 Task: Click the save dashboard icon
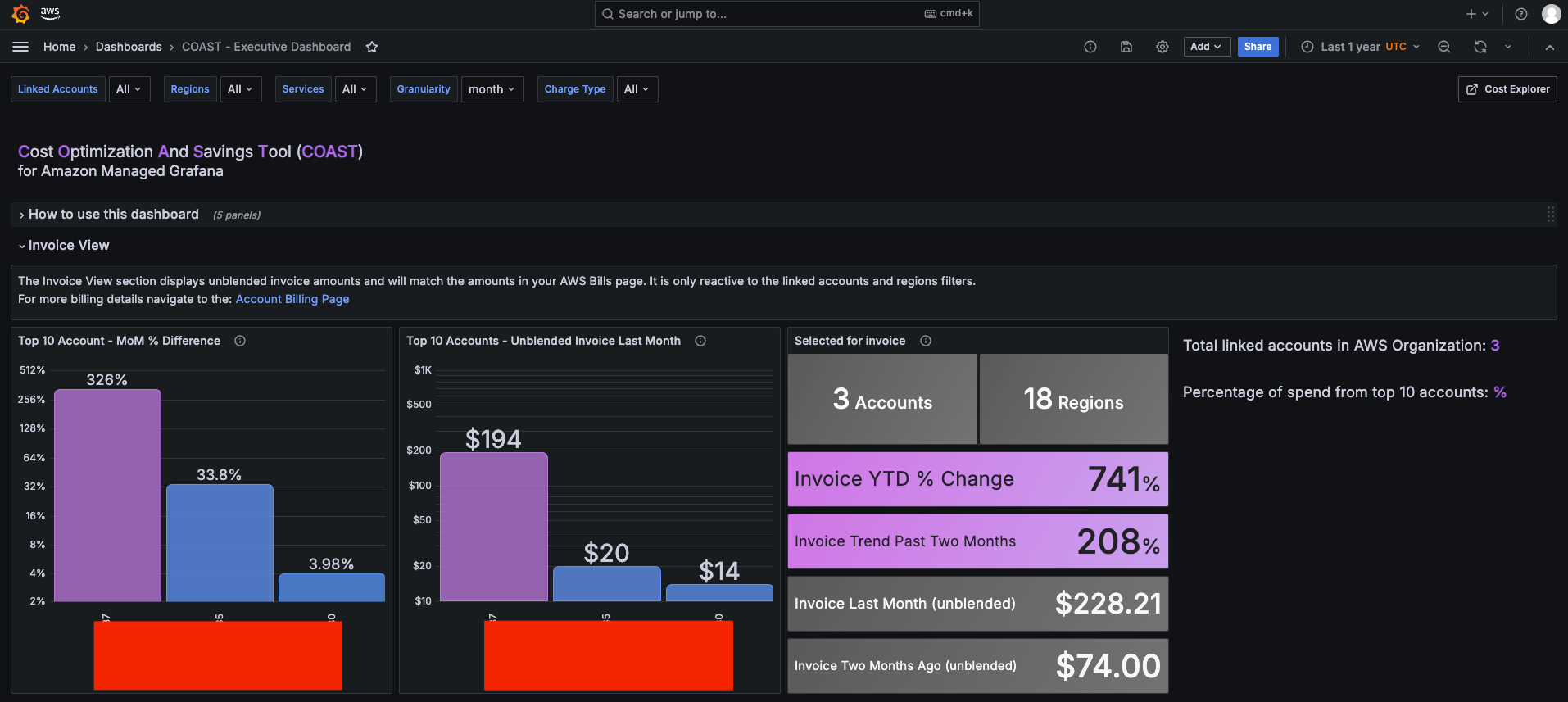click(x=1126, y=47)
